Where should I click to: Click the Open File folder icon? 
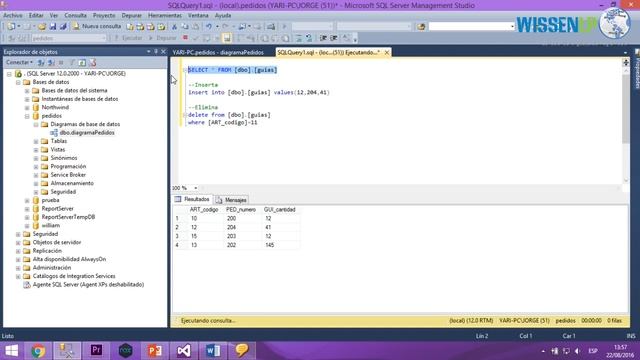[42, 27]
